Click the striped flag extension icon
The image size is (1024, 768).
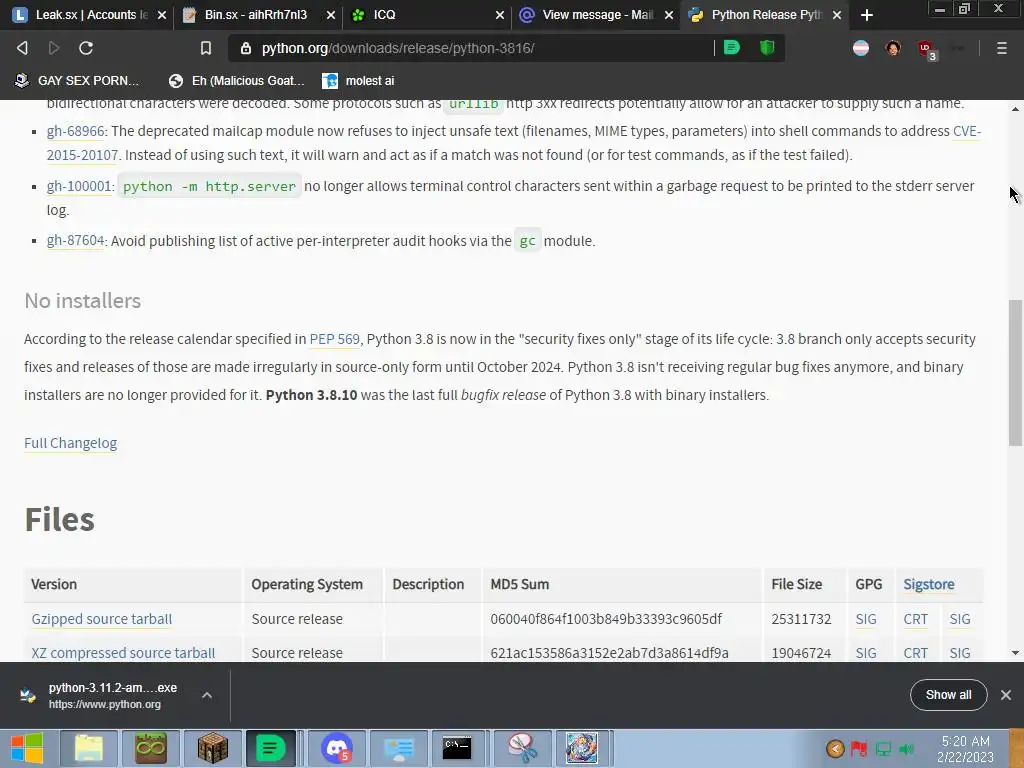(861, 48)
